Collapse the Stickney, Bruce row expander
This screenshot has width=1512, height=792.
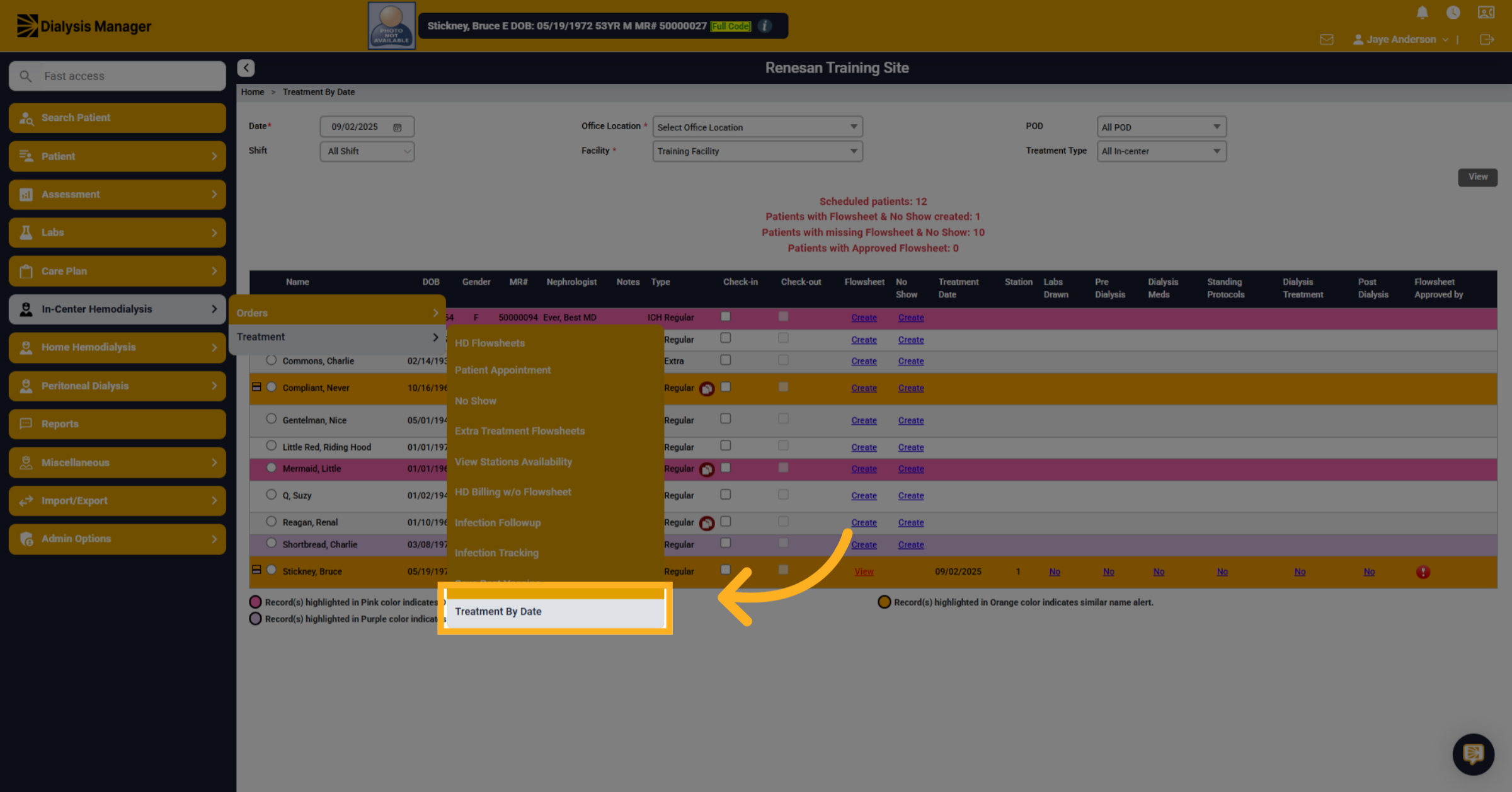point(256,570)
